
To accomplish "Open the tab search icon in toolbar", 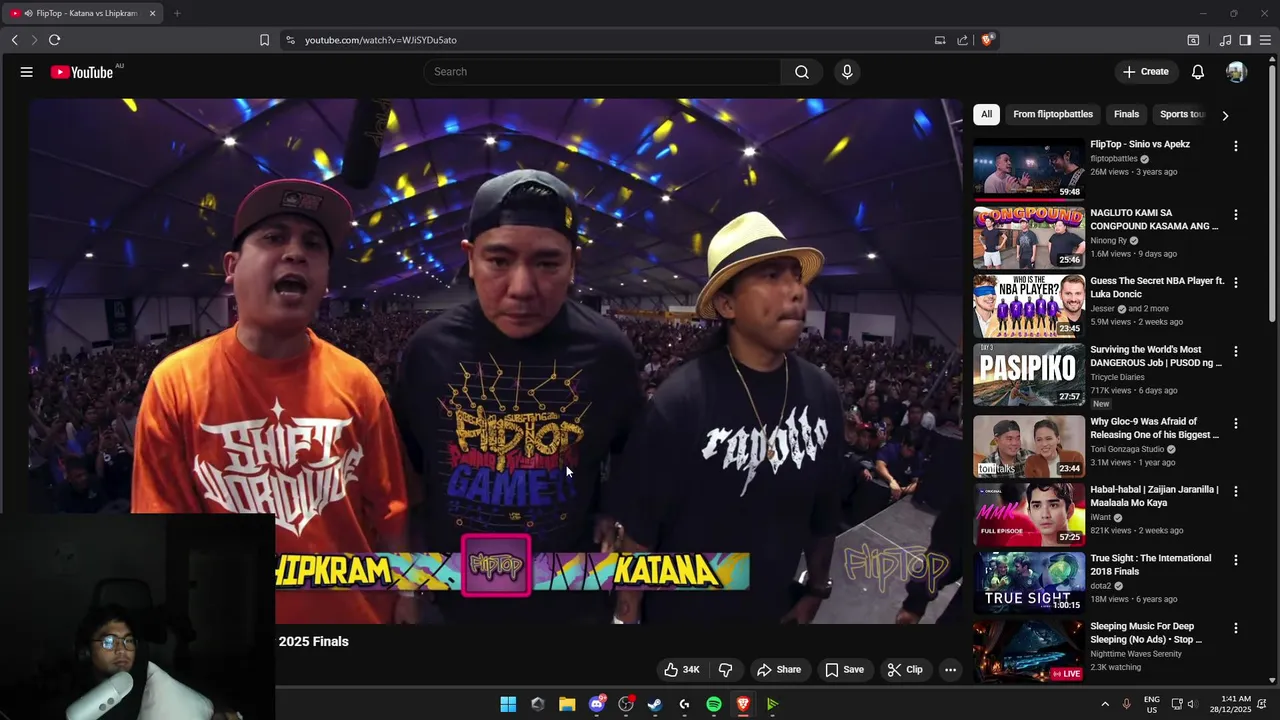I will point(1193,40).
